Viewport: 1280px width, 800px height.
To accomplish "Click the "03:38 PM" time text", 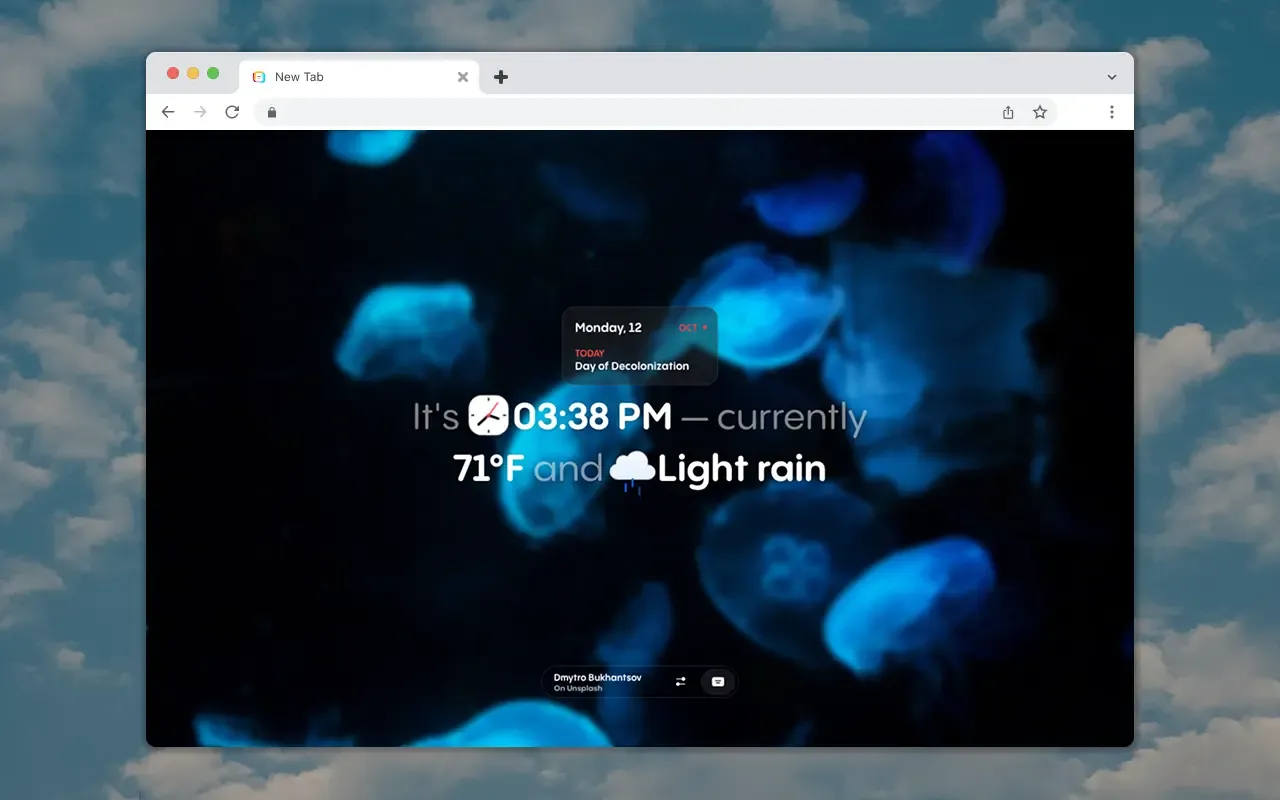I will (x=592, y=417).
